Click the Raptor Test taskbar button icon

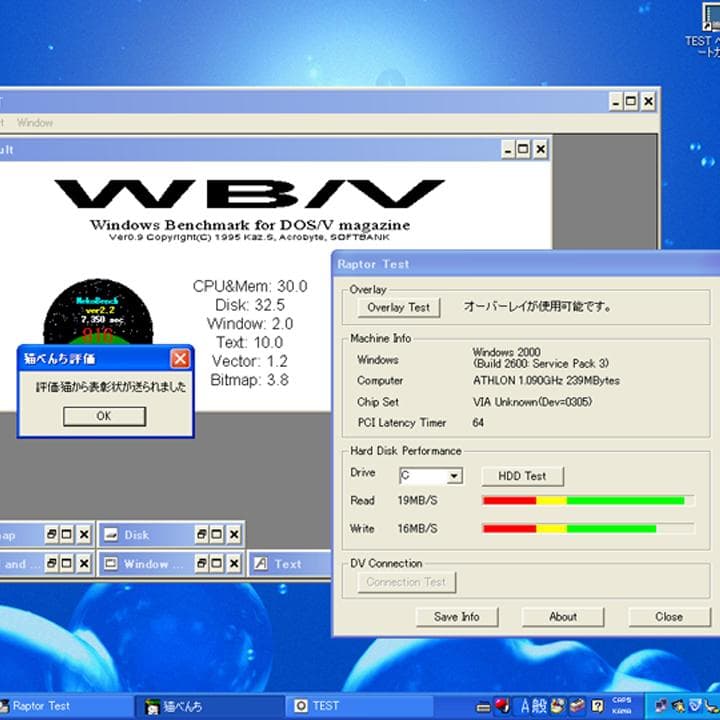(x=5, y=706)
